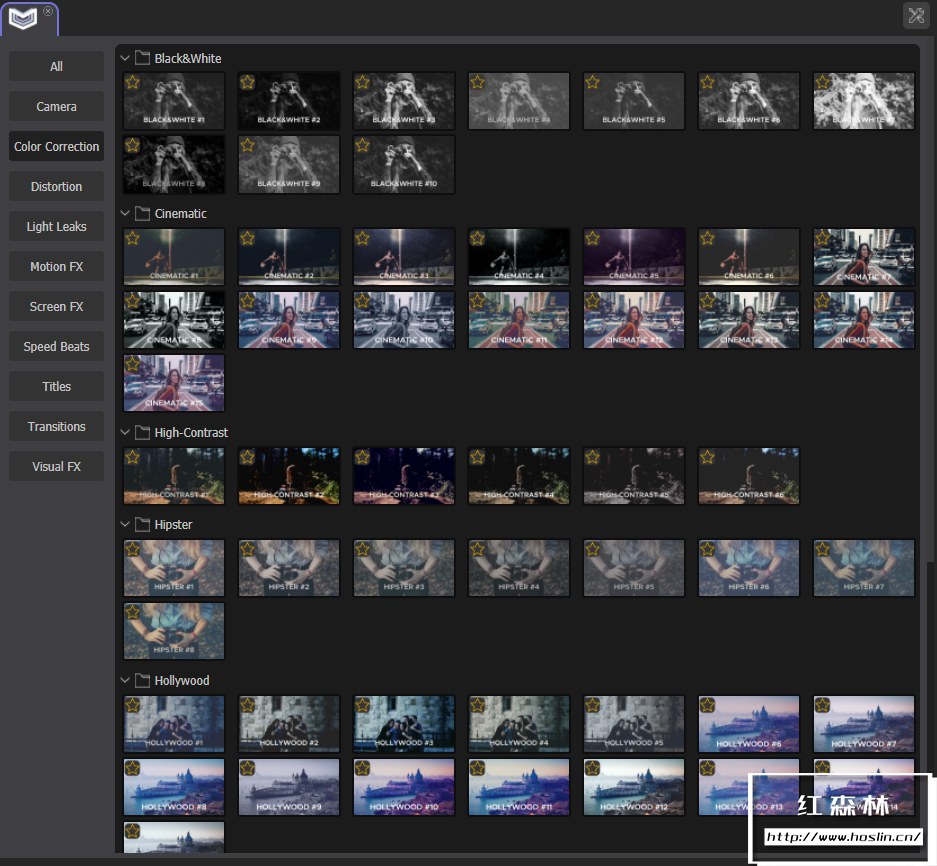
Task: Star the High-Contrast #6 preset
Action: (708, 457)
